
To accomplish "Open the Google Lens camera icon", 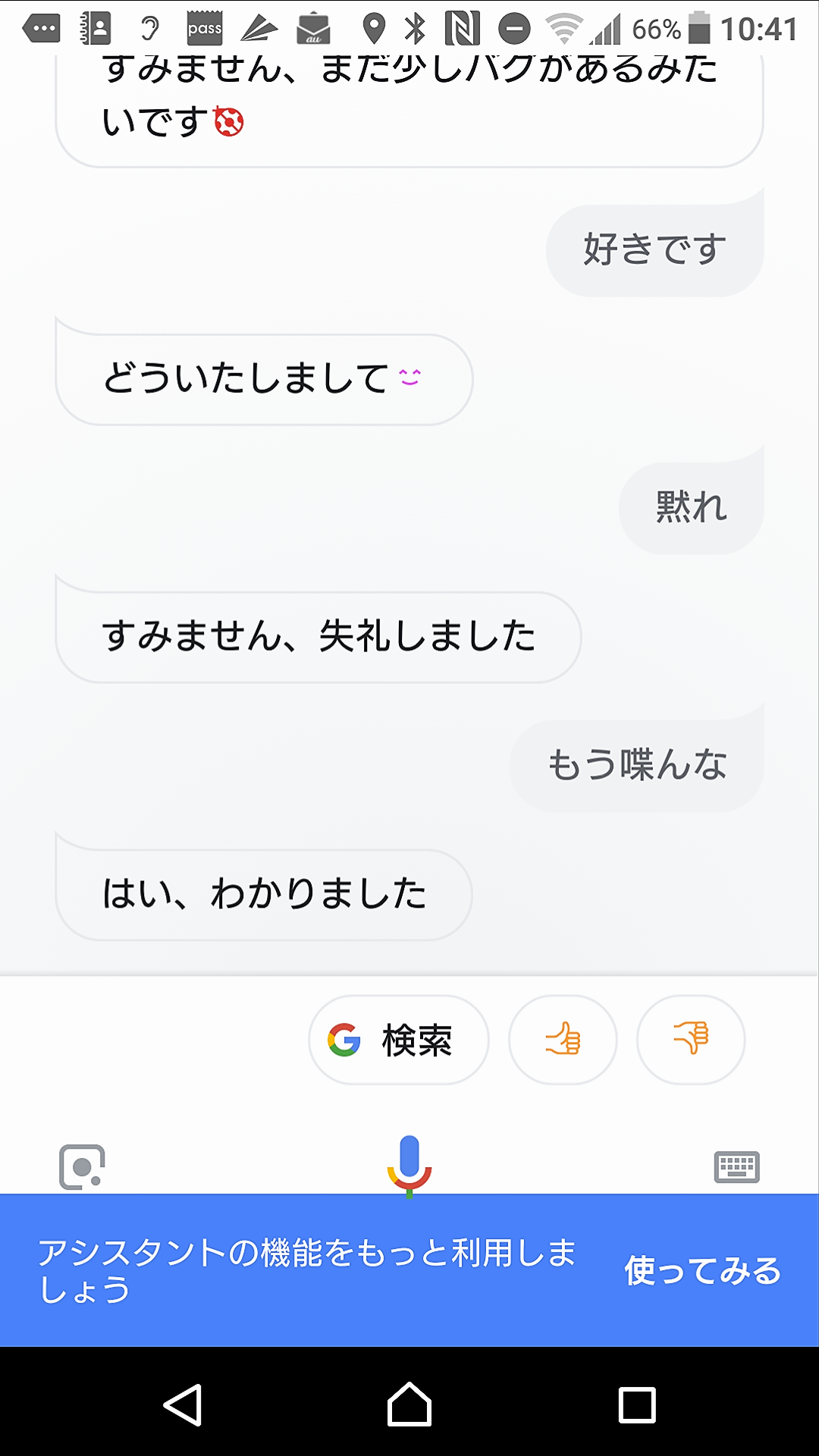I will (82, 1166).
